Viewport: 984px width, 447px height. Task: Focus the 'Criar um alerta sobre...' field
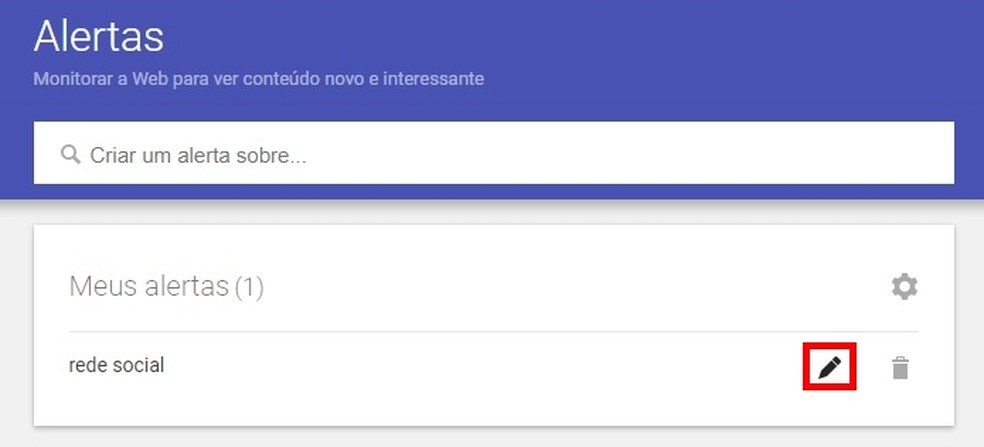point(500,155)
